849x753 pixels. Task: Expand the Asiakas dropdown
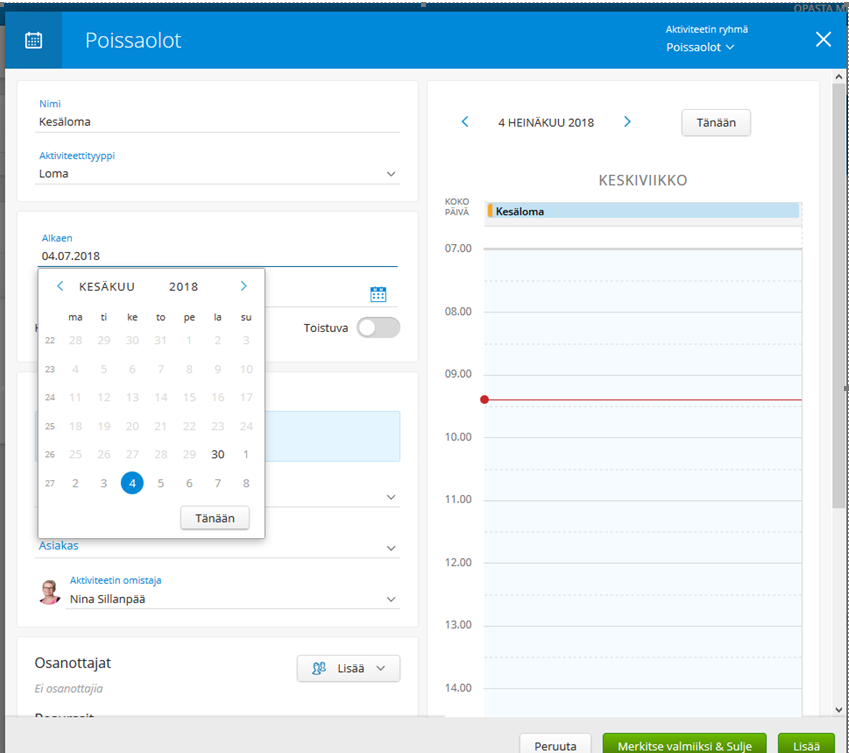coord(391,548)
